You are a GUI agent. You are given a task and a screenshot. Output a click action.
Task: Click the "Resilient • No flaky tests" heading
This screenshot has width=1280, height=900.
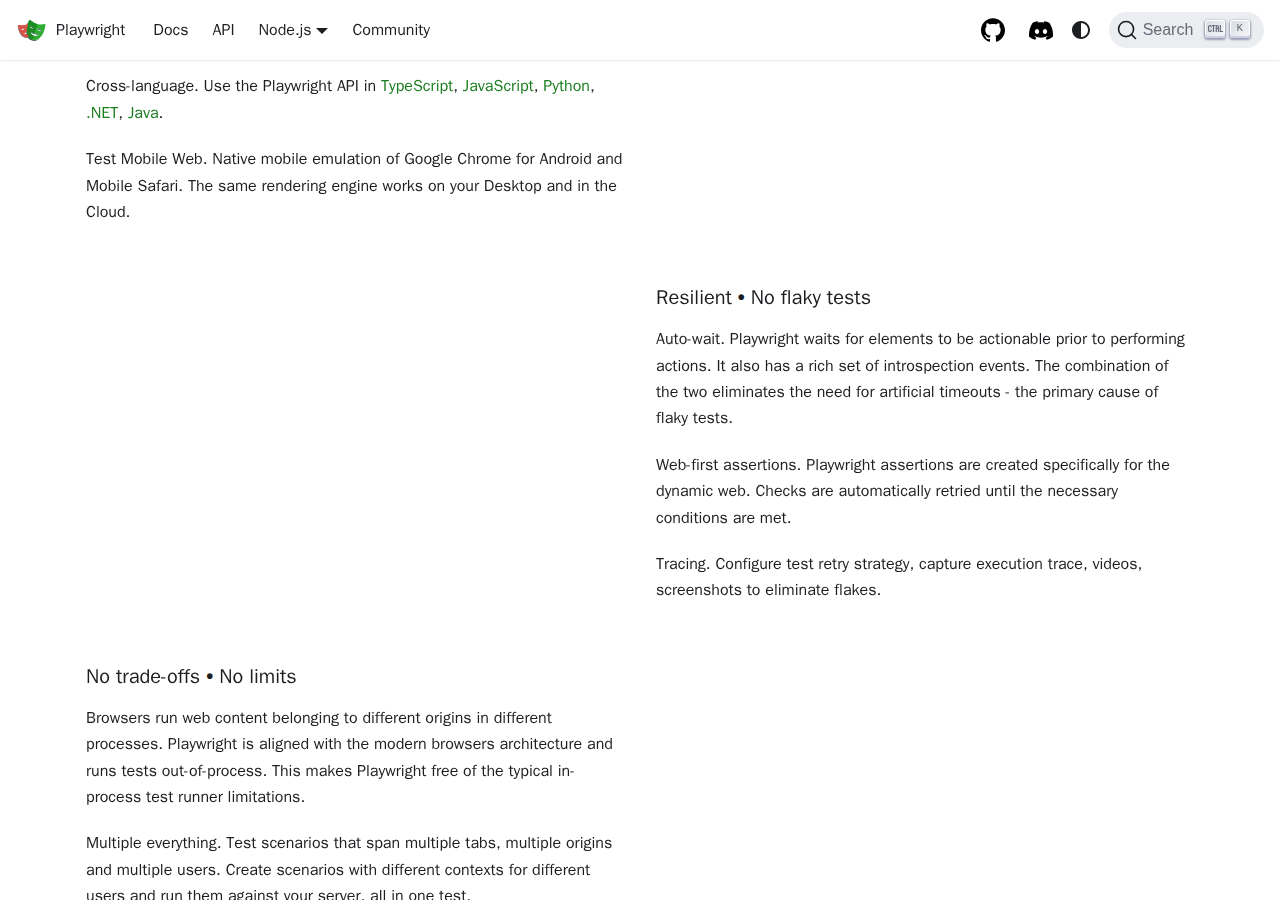pos(763,298)
